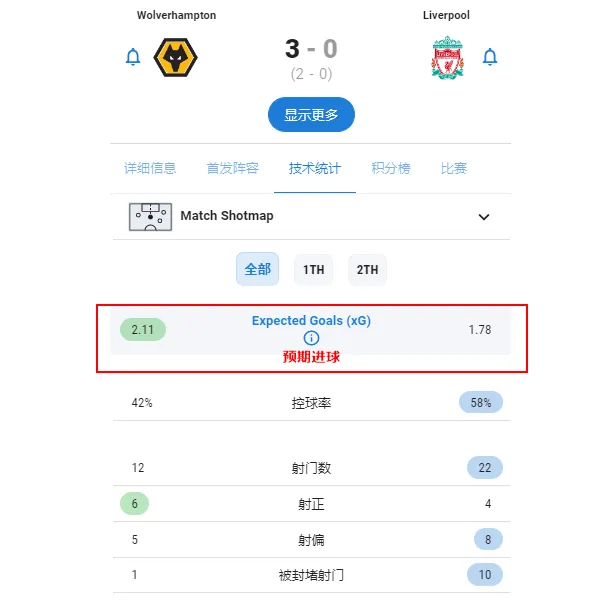Switch to the 首发阵容 tab
Image resolution: width=600 pixels, height=600 pixels.
(x=233, y=168)
